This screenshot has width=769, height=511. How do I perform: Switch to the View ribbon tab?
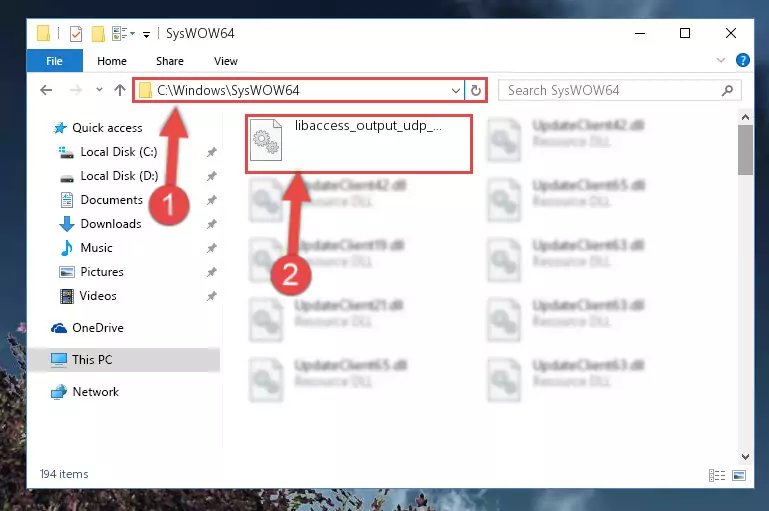coord(226,61)
